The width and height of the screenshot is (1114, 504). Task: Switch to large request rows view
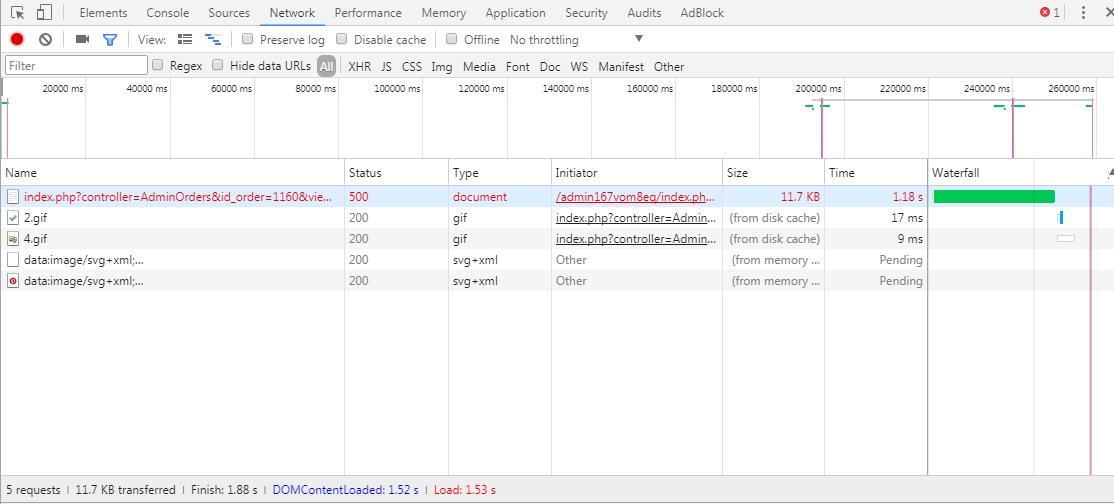[185, 39]
